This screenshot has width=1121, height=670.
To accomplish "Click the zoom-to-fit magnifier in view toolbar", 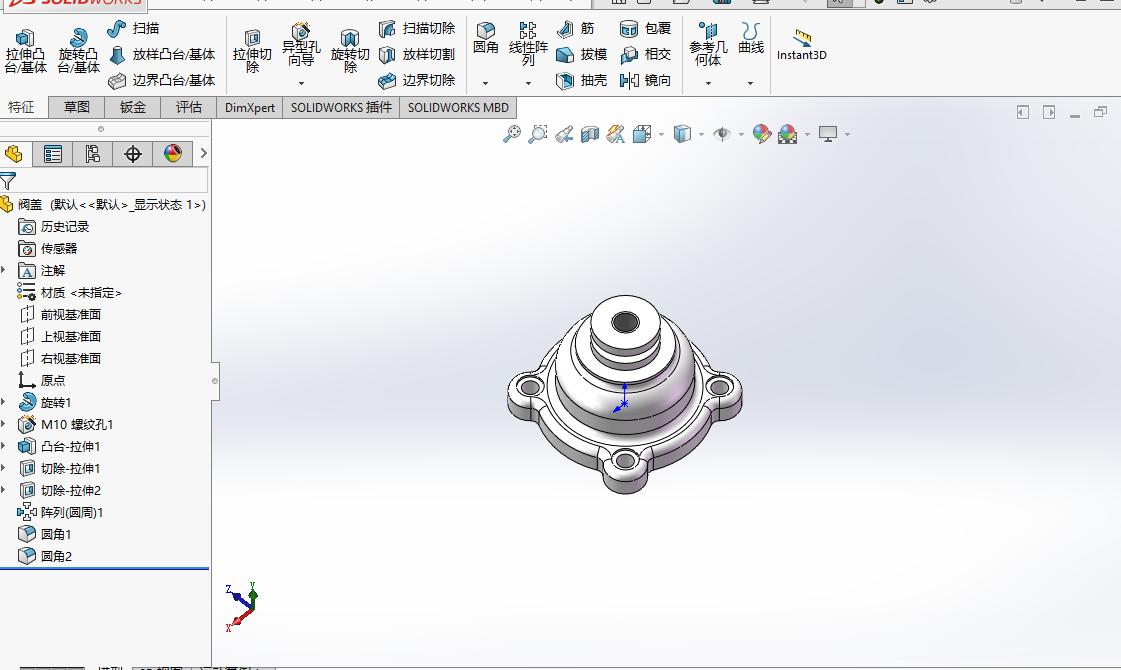I will (x=511, y=134).
